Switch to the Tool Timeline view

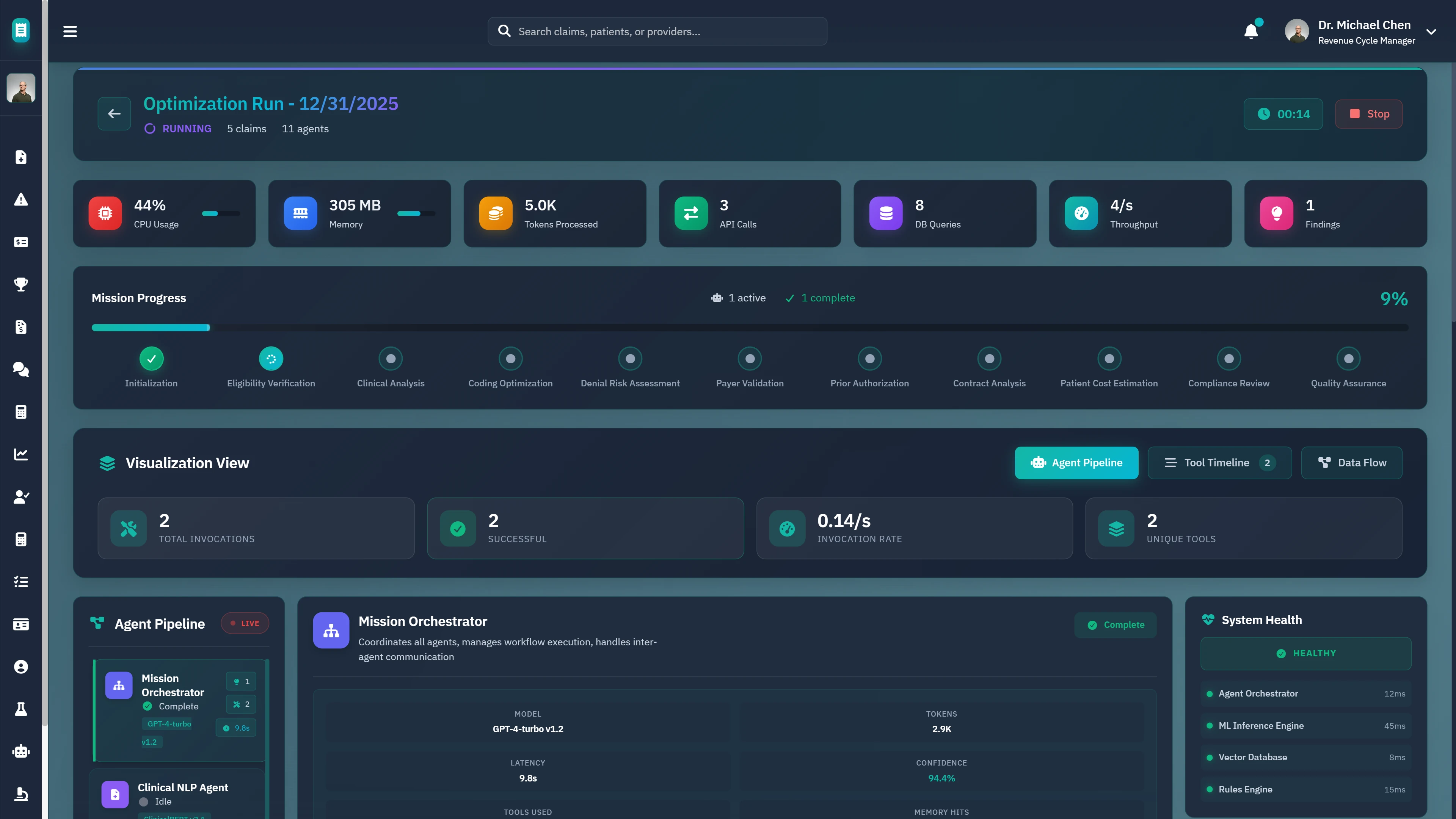tap(1219, 462)
